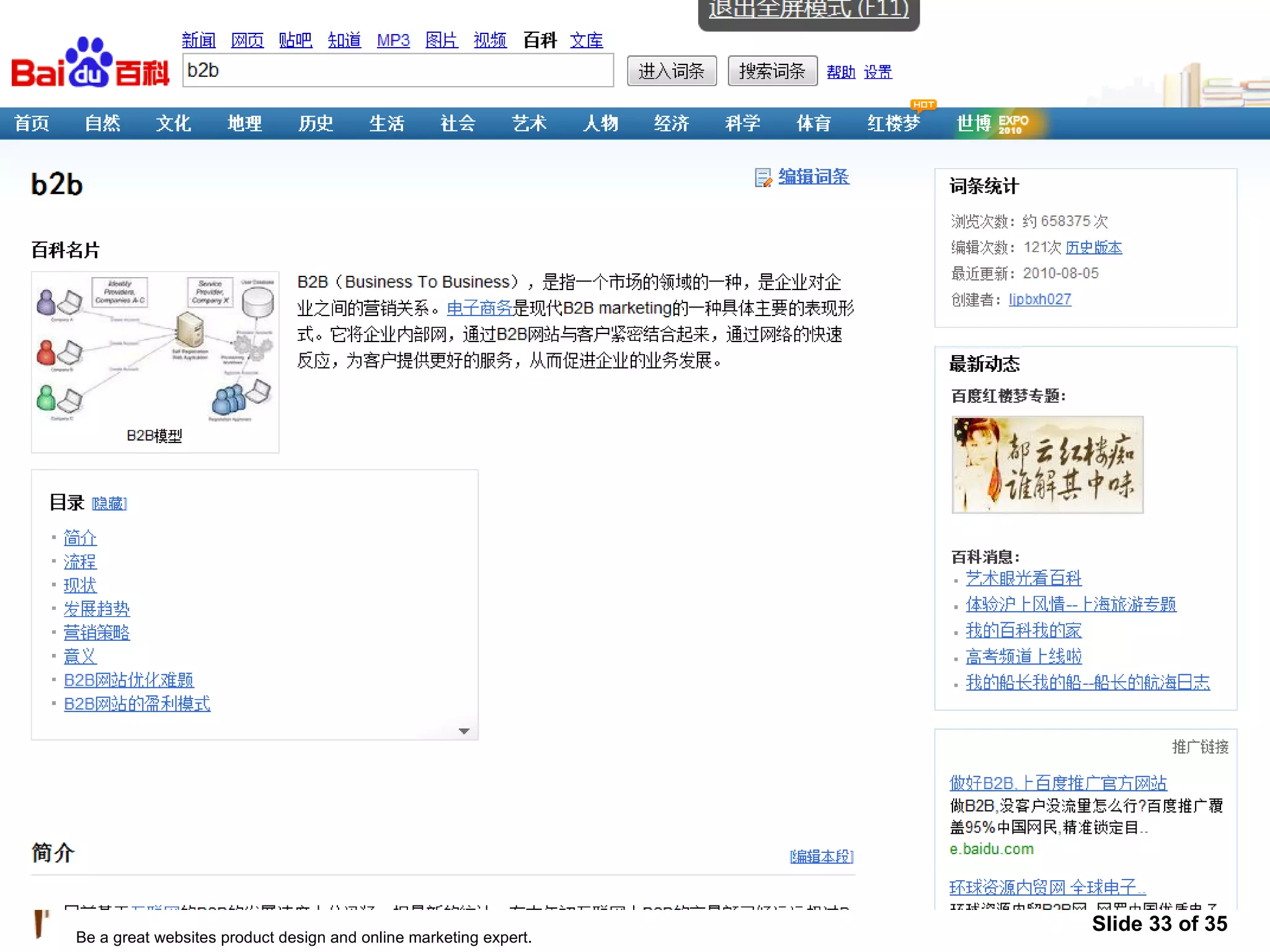The height and width of the screenshot is (952, 1270).
Task: Click the HOT badge above 红楼梦
Action: click(x=923, y=105)
